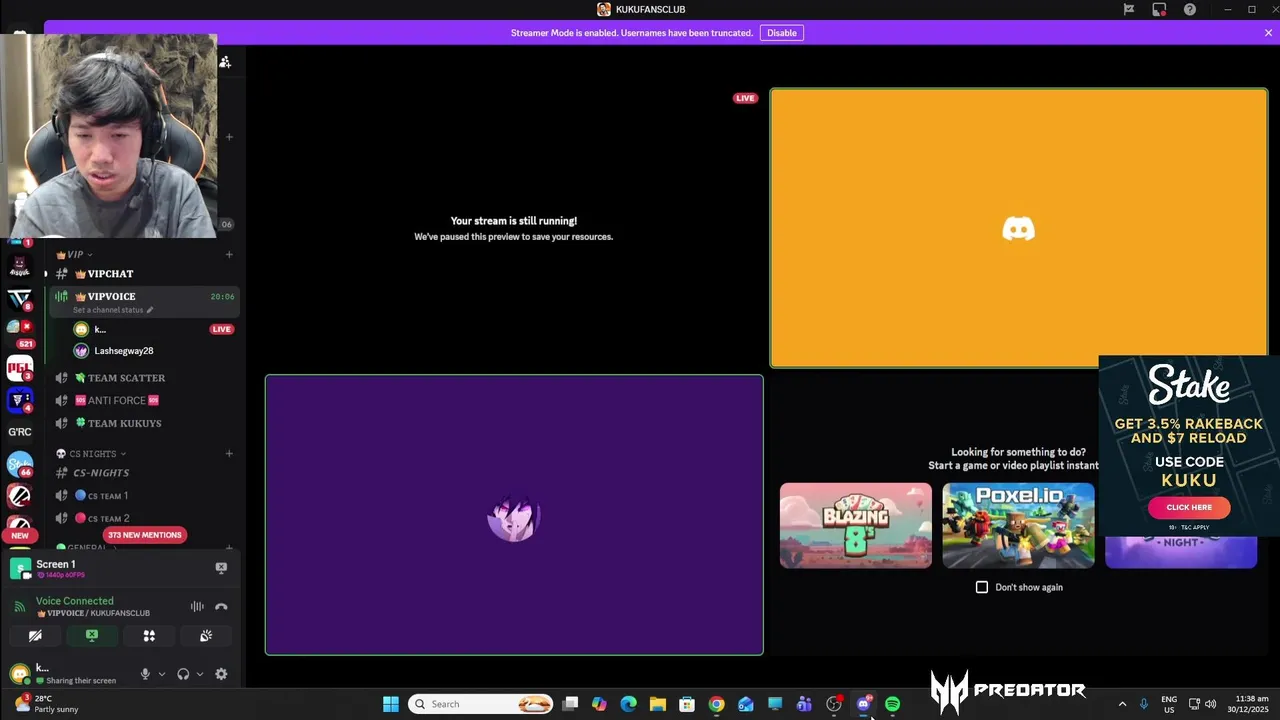Open the microphone input device dropdown
The width and height of the screenshot is (1280, 720).
click(161, 674)
